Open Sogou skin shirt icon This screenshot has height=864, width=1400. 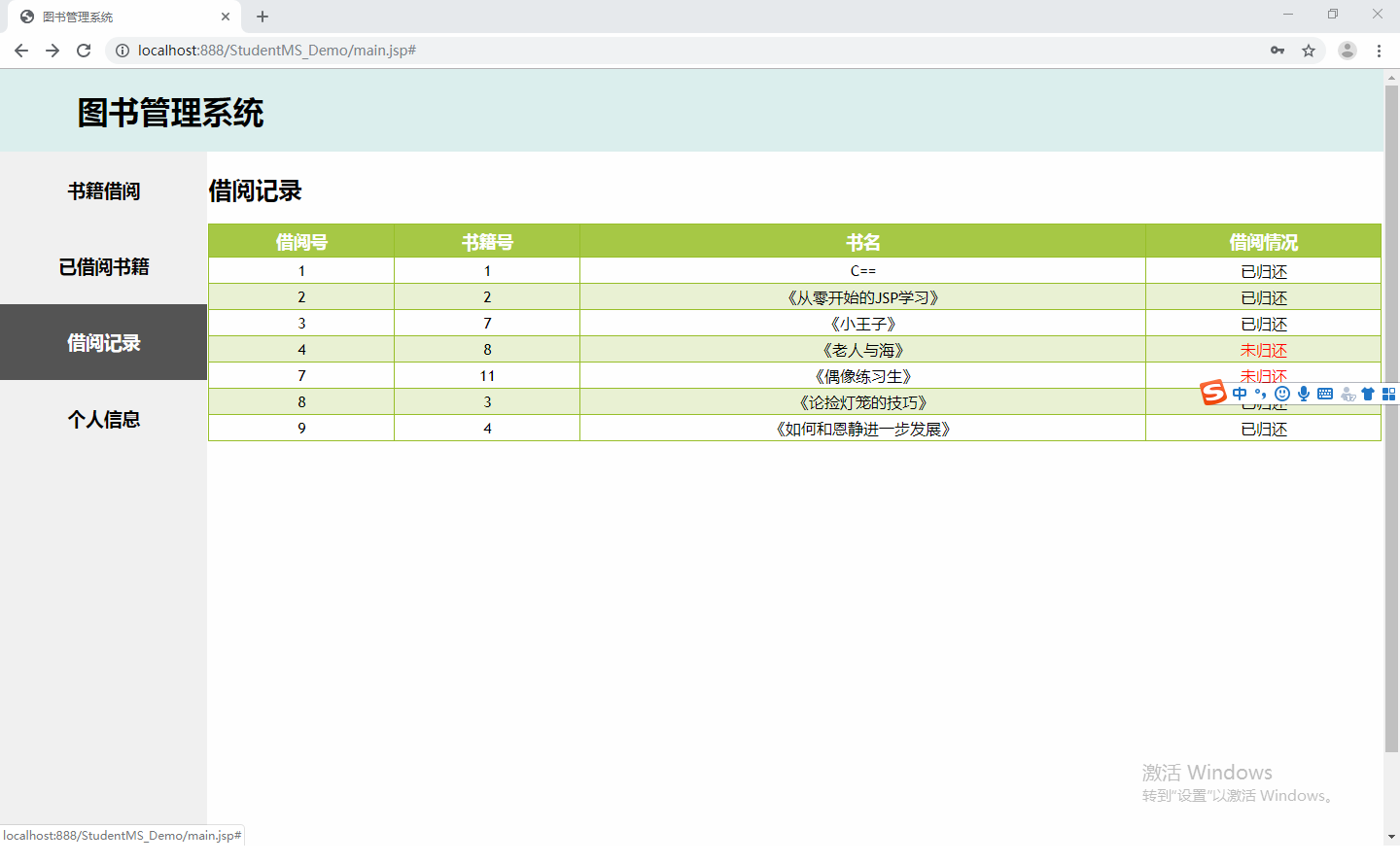[1368, 394]
